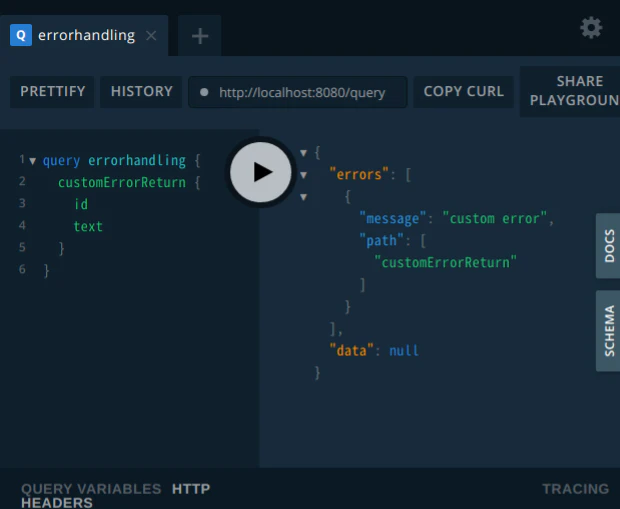Click the text field on line 4

pos(88,227)
